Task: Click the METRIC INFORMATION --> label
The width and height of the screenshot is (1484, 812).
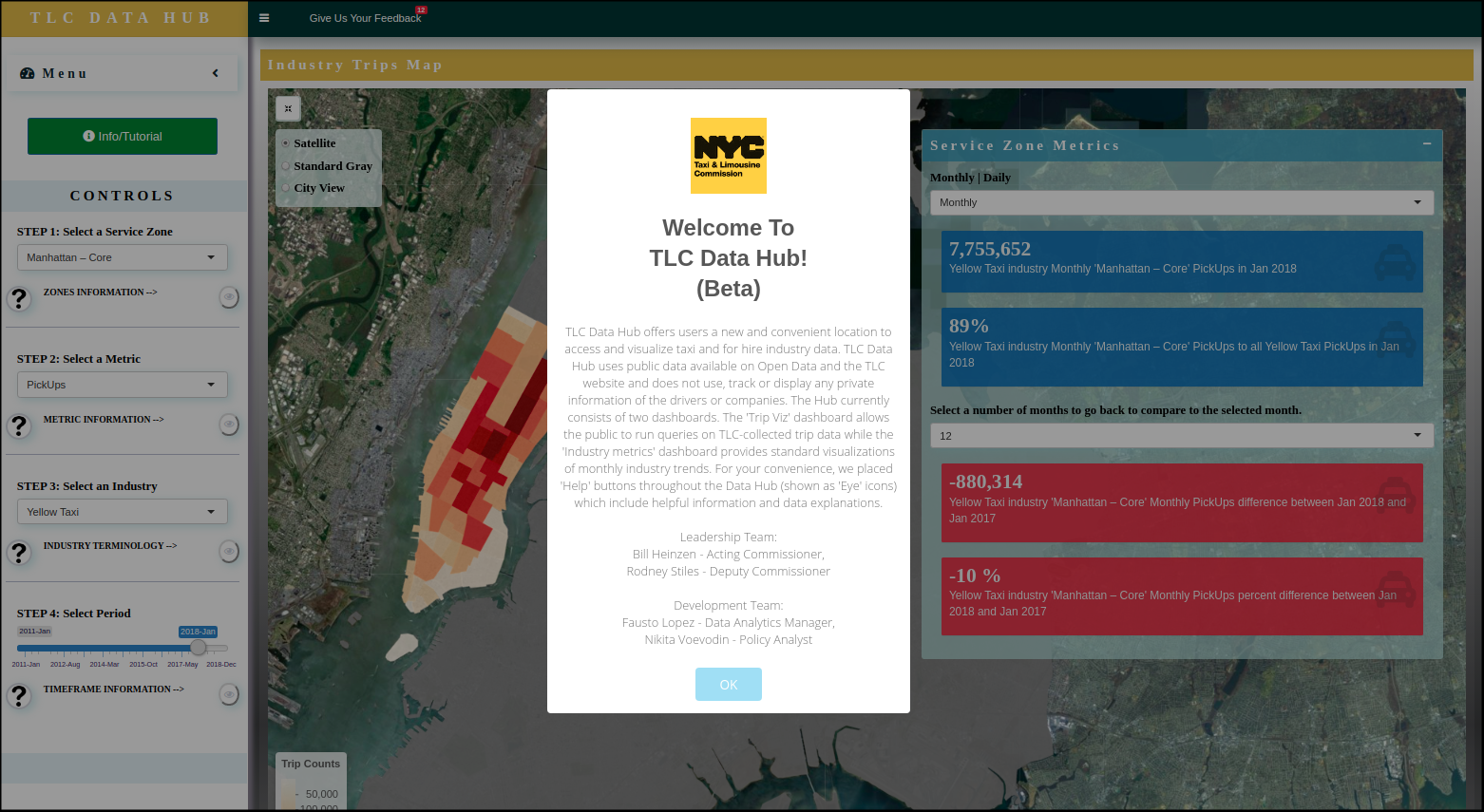Action: [x=104, y=420]
